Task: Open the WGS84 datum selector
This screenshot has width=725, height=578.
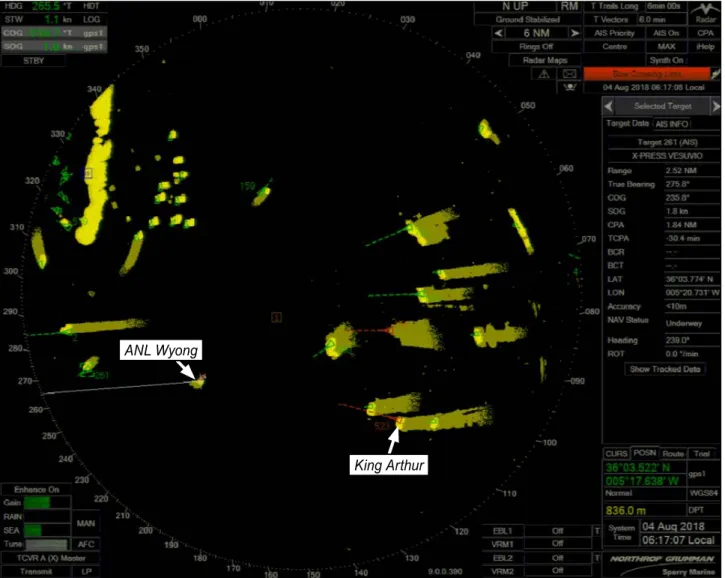Action: [x=703, y=493]
